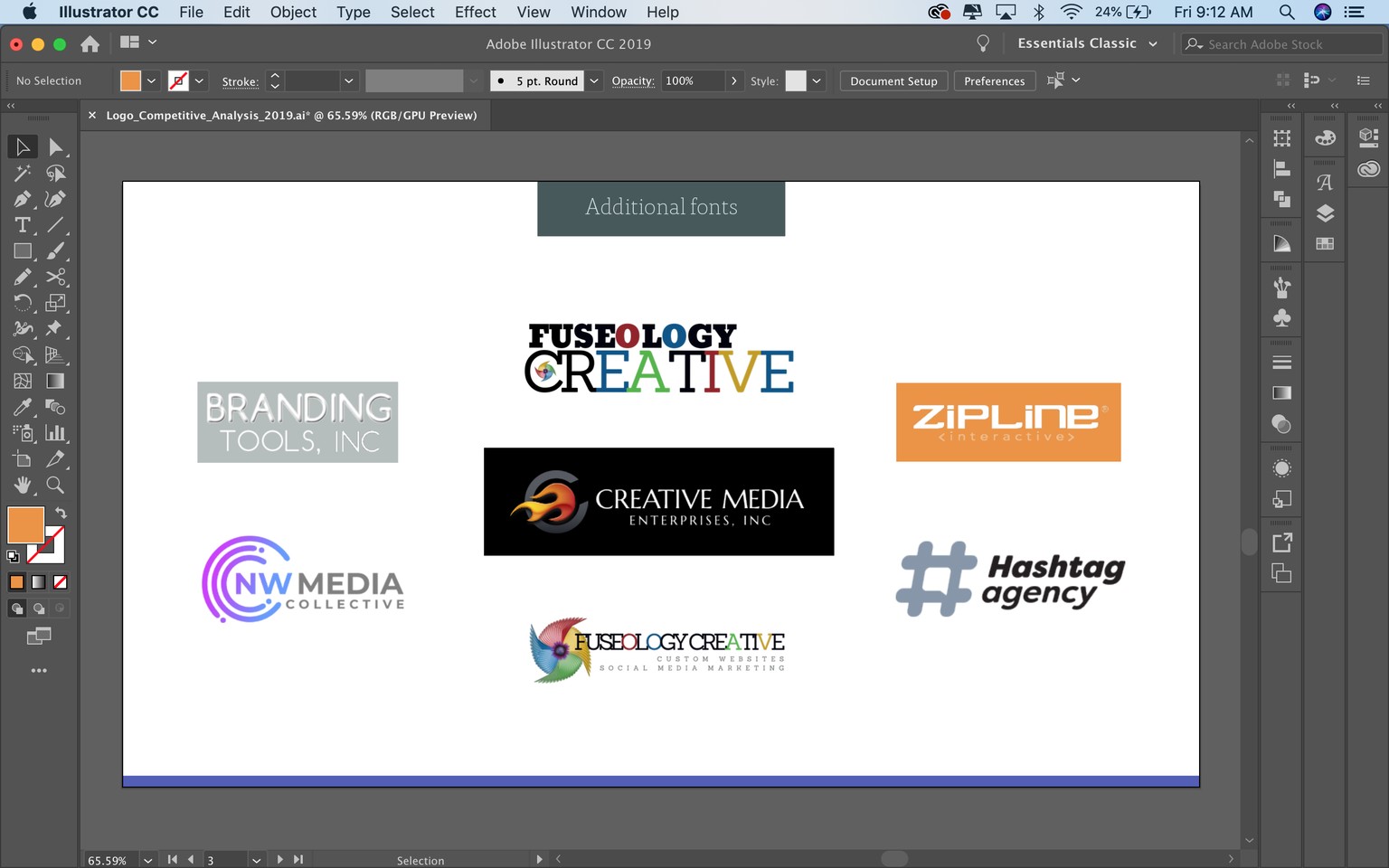Select the Rectangle tool
This screenshot has height=868, width=1389.
pos(23,251)
